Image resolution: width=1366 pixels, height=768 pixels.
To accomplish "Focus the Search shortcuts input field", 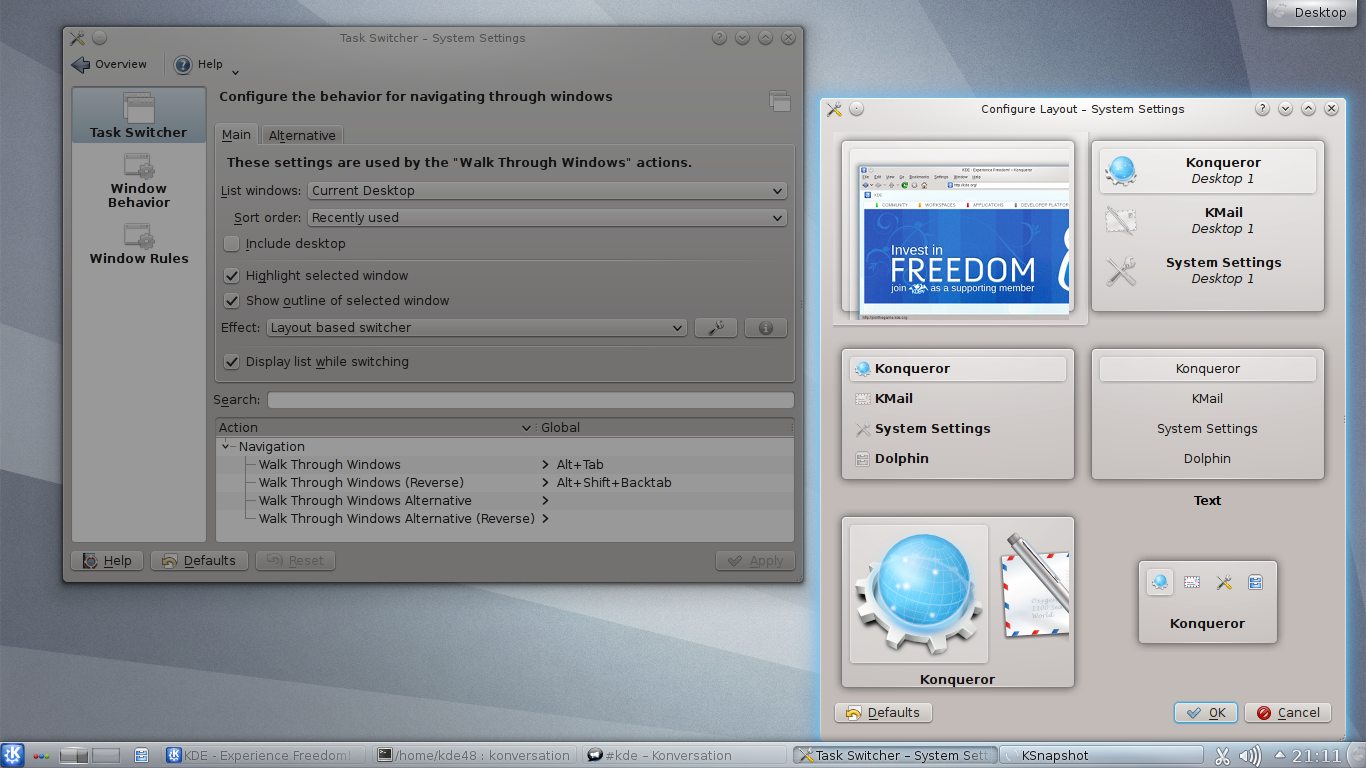I will (x=530, y=400).
